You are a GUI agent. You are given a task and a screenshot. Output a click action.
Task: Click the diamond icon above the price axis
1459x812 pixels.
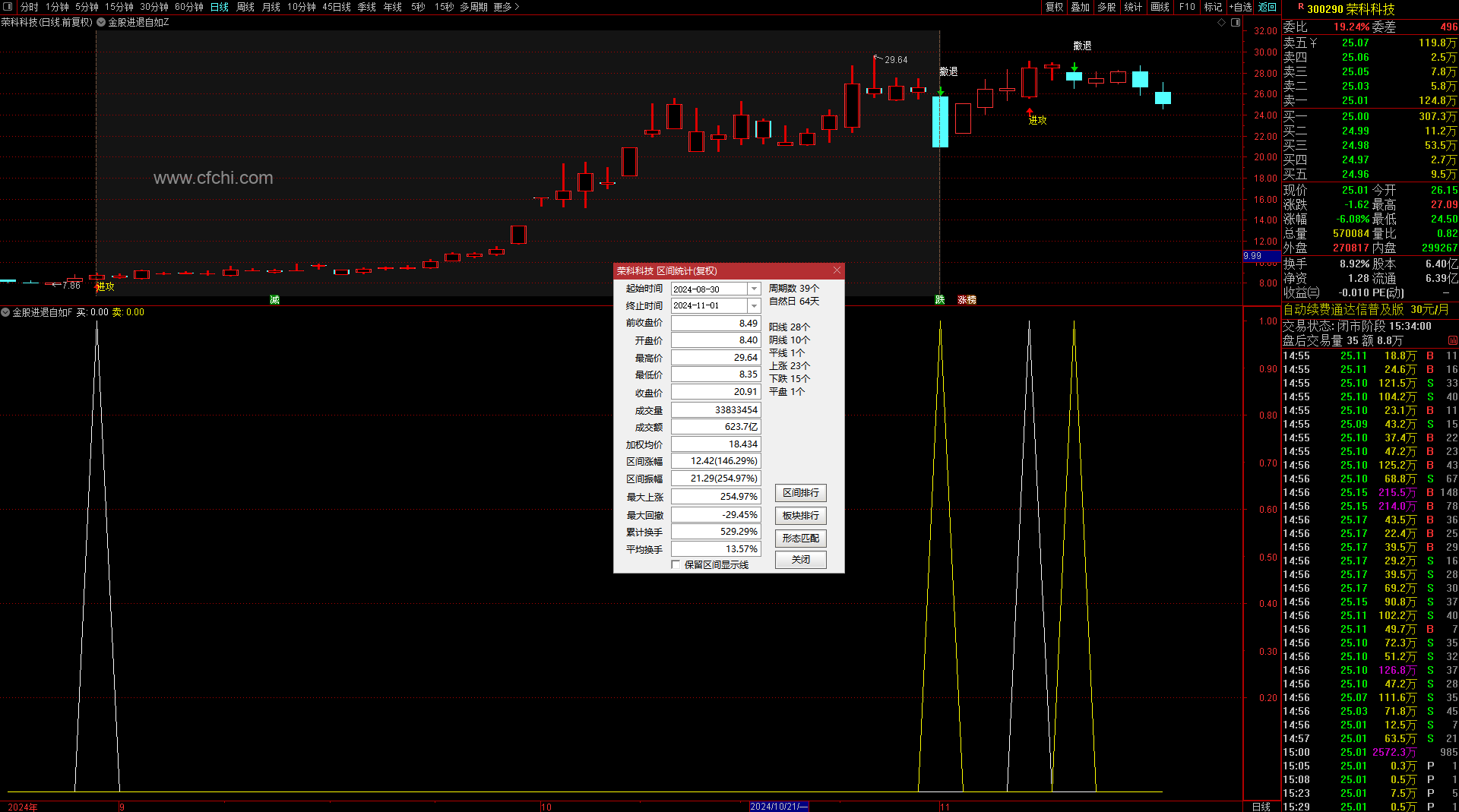1222,23
